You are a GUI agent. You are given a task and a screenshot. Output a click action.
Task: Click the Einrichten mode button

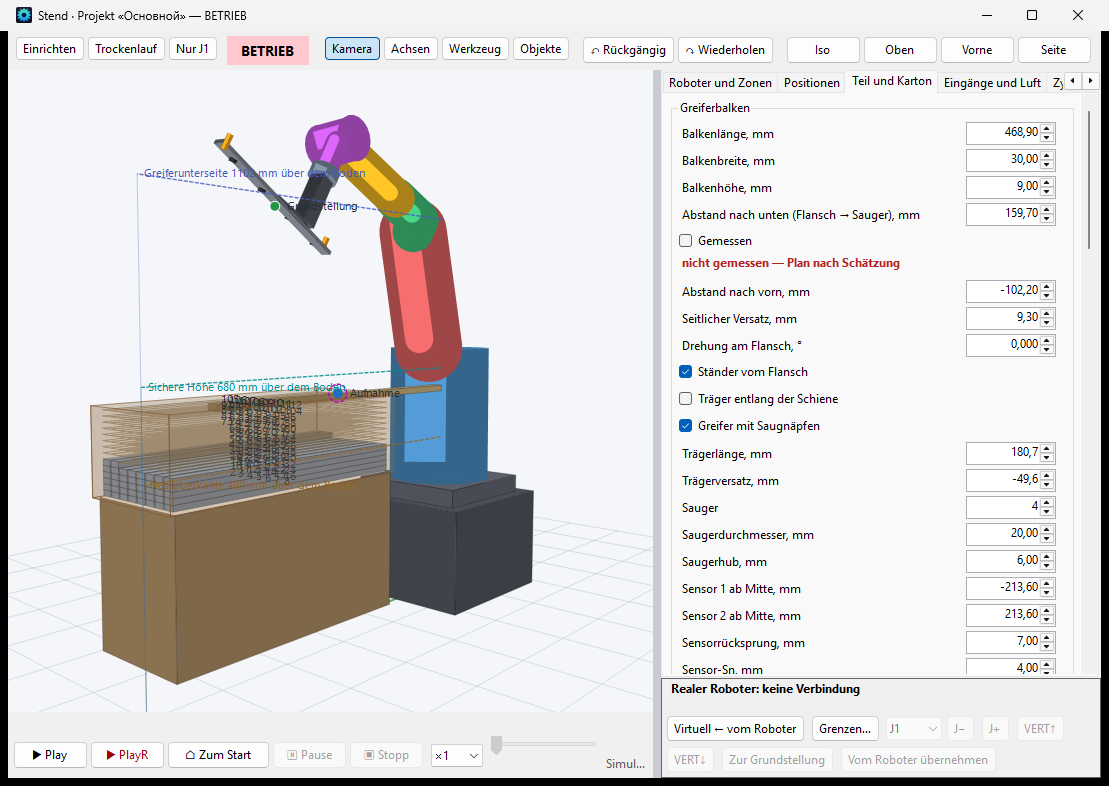[50, 49]
